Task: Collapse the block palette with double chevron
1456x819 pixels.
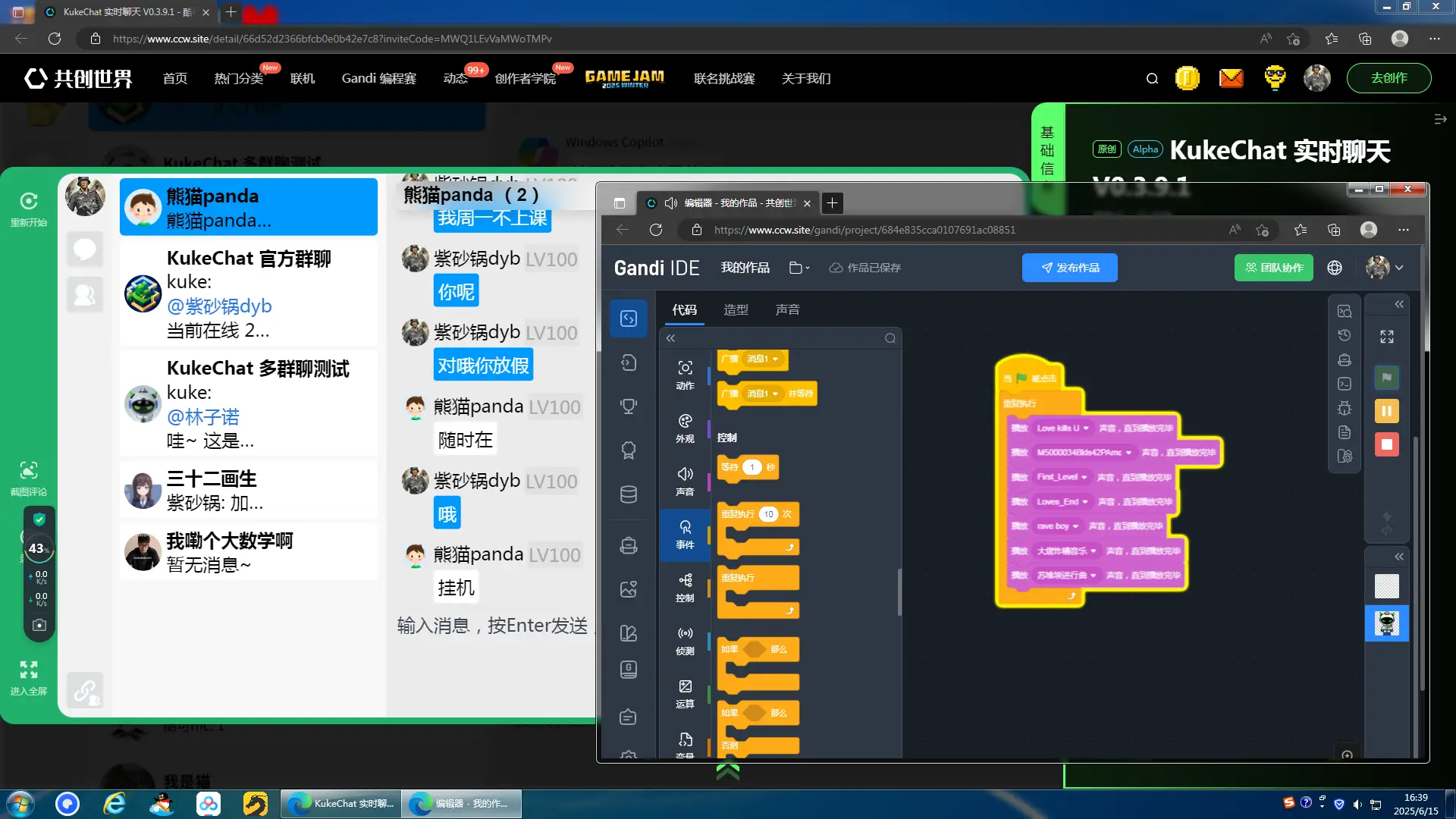Action: pos(671,338)
